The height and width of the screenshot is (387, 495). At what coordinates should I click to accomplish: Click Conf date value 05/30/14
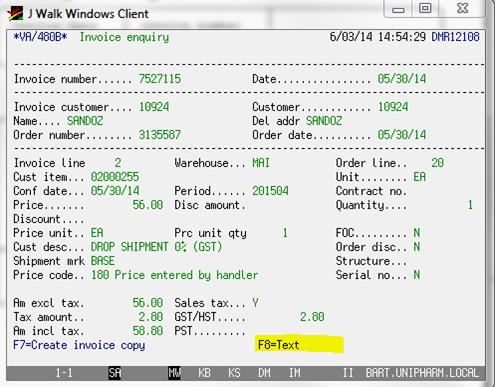[x=115, y=191]
